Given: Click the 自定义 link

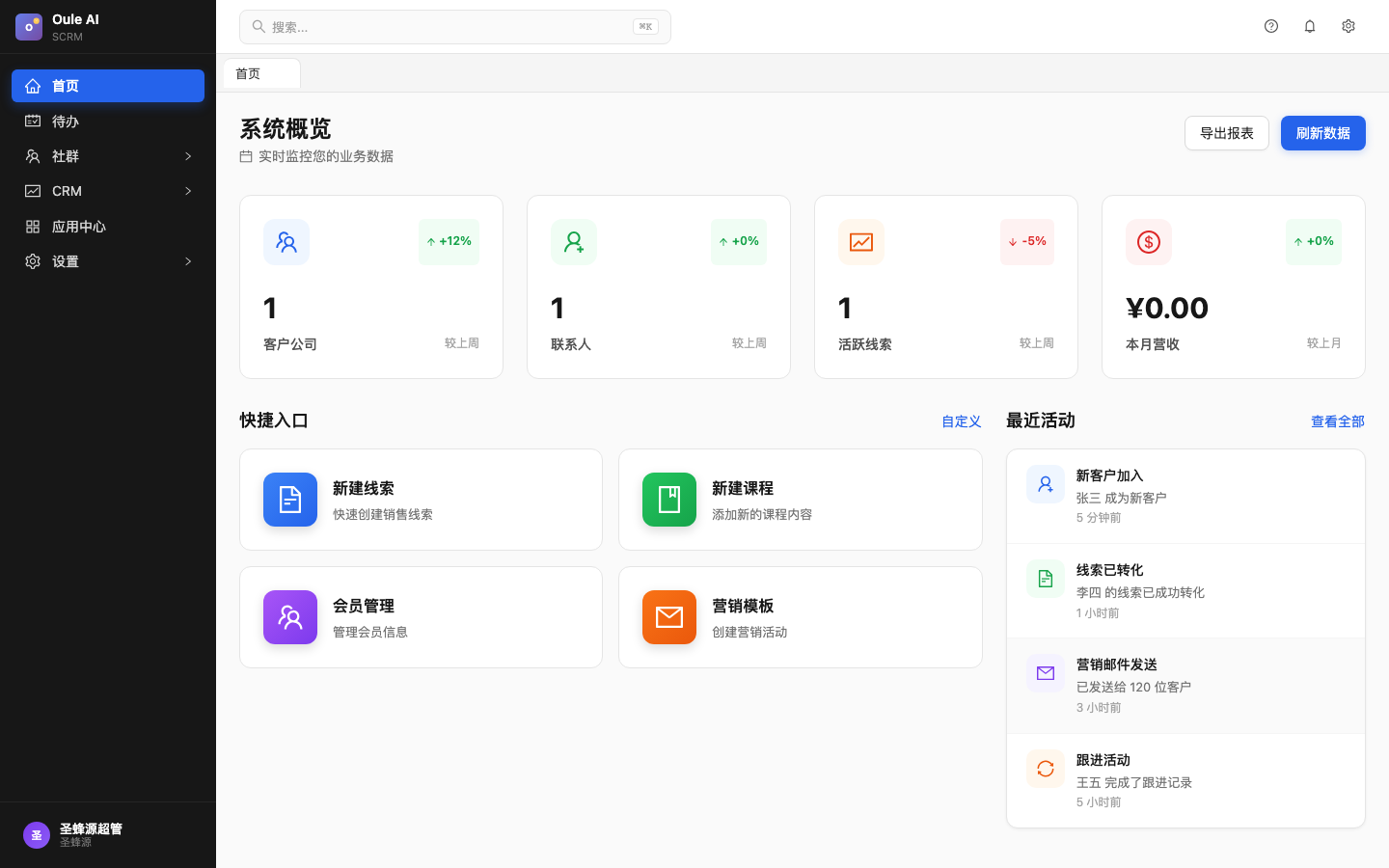Looking at the screenshot, I should pos(962,421).
